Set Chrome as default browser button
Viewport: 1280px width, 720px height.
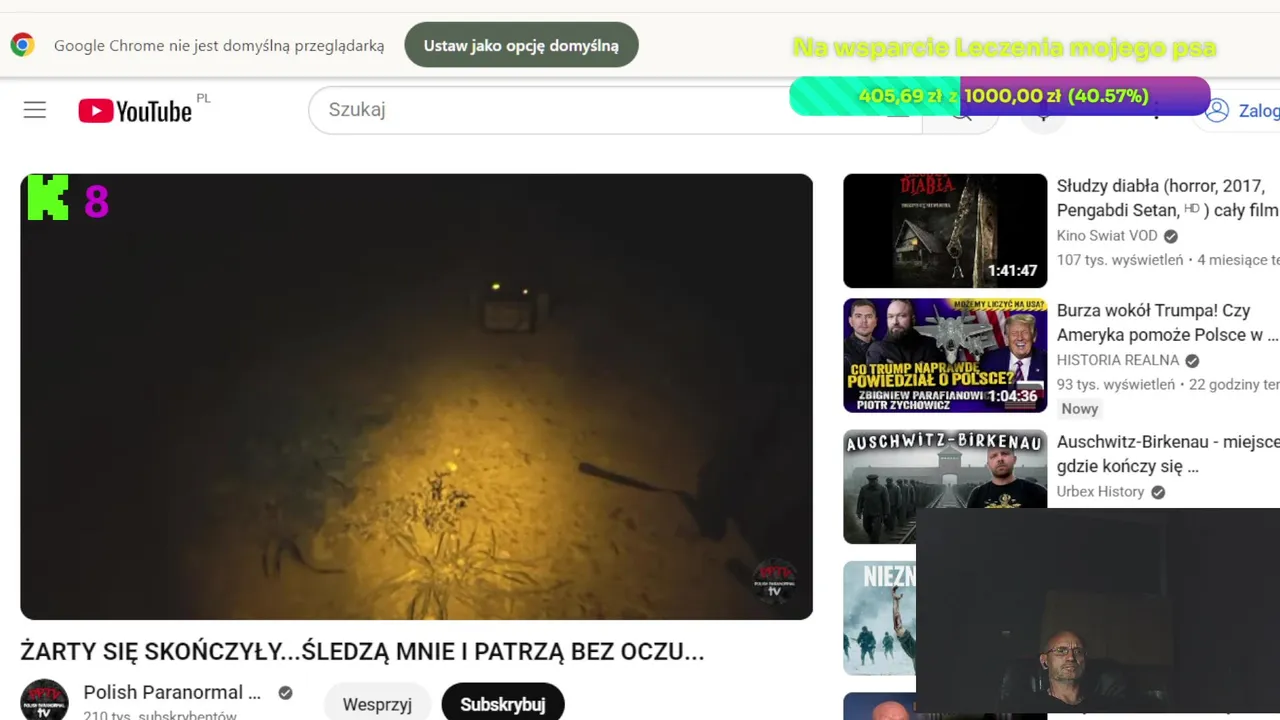[x=521, y=45]
